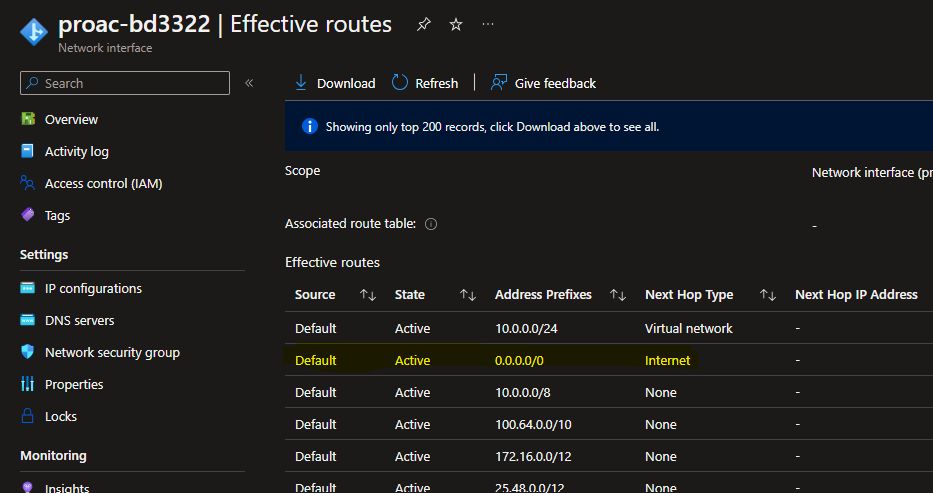Click the Overview sidebar icon
The width and height of the screenshot is (933, 493).
tap(28, 119)
